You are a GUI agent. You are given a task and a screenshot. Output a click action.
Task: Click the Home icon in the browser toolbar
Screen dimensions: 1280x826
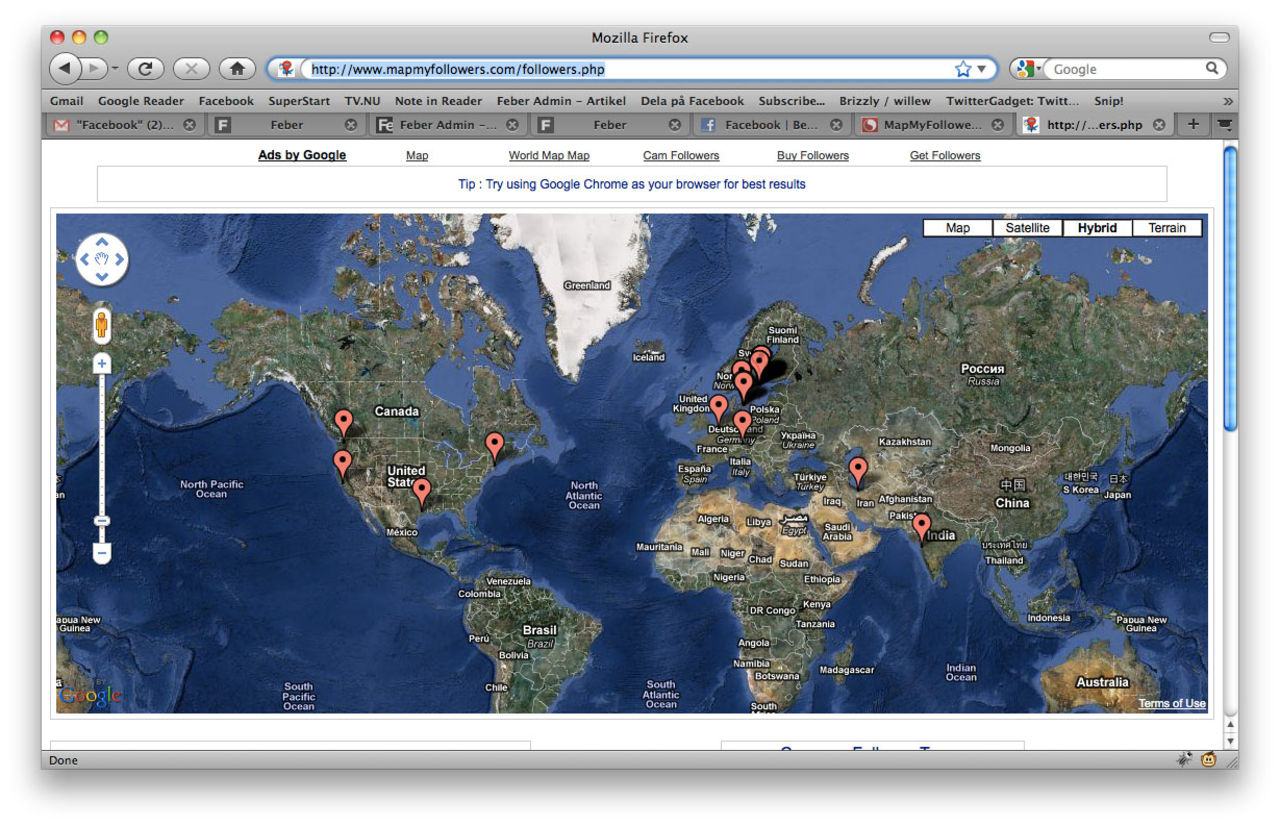pos(235,68)
